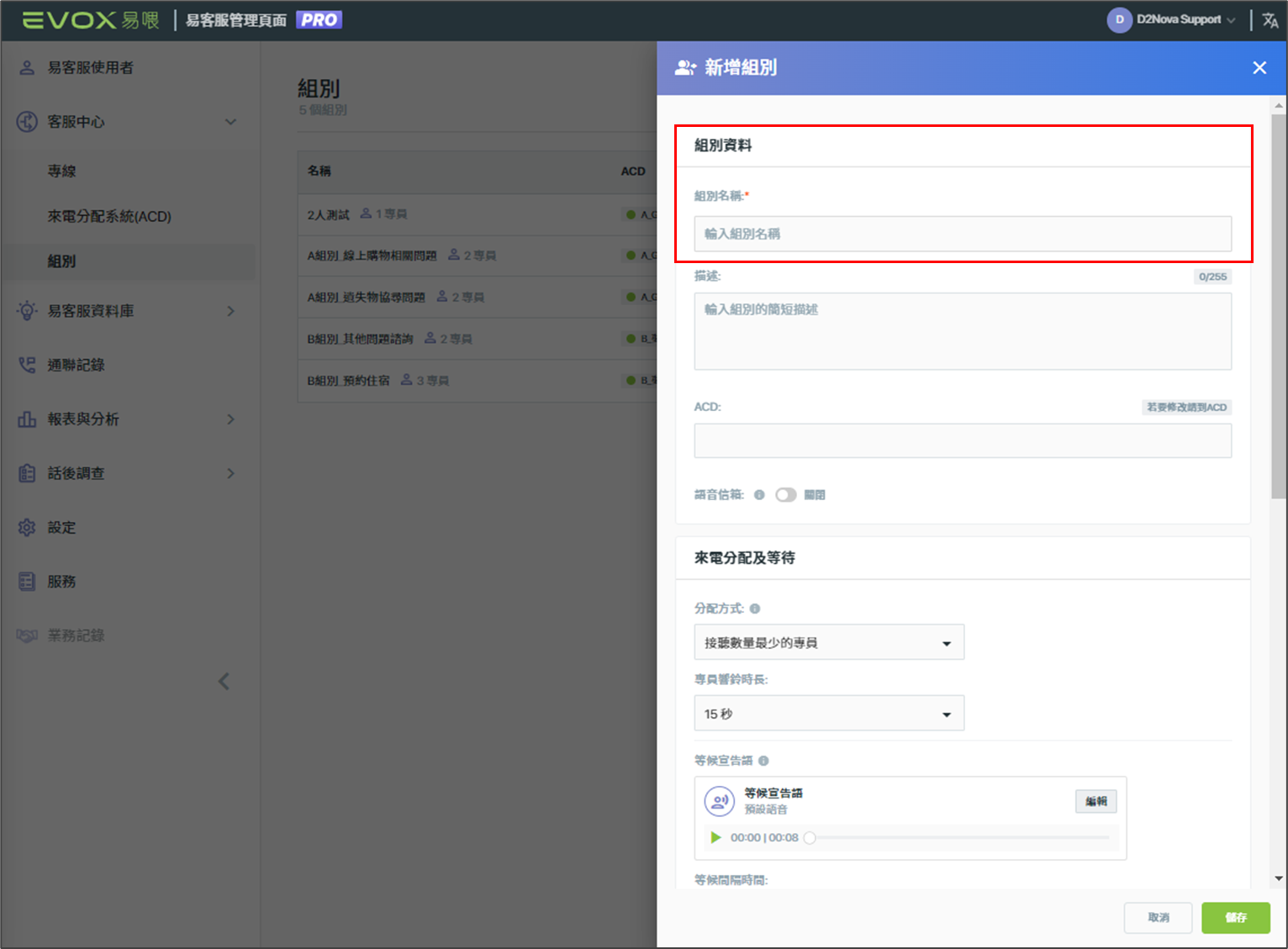Open 易客服使用者 menu item

90,68
